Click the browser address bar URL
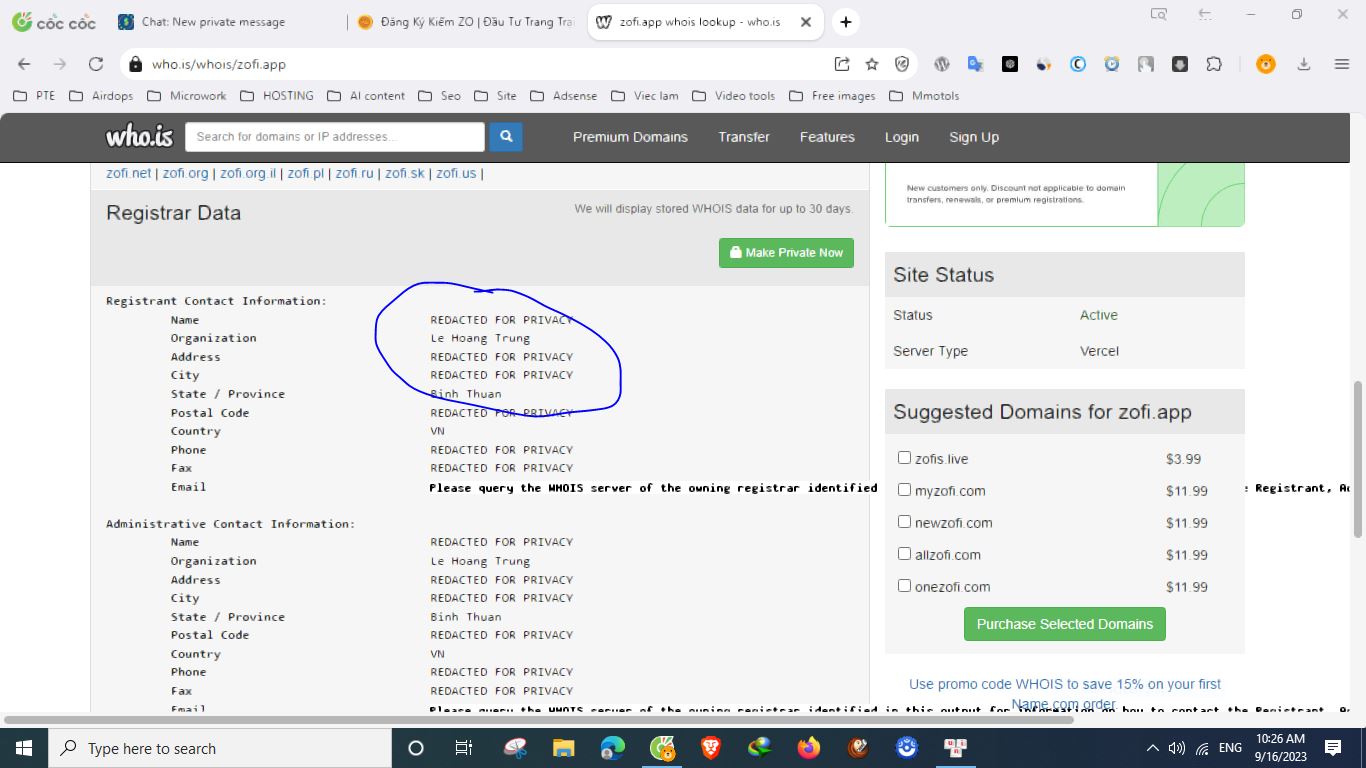 pos(219,64)
